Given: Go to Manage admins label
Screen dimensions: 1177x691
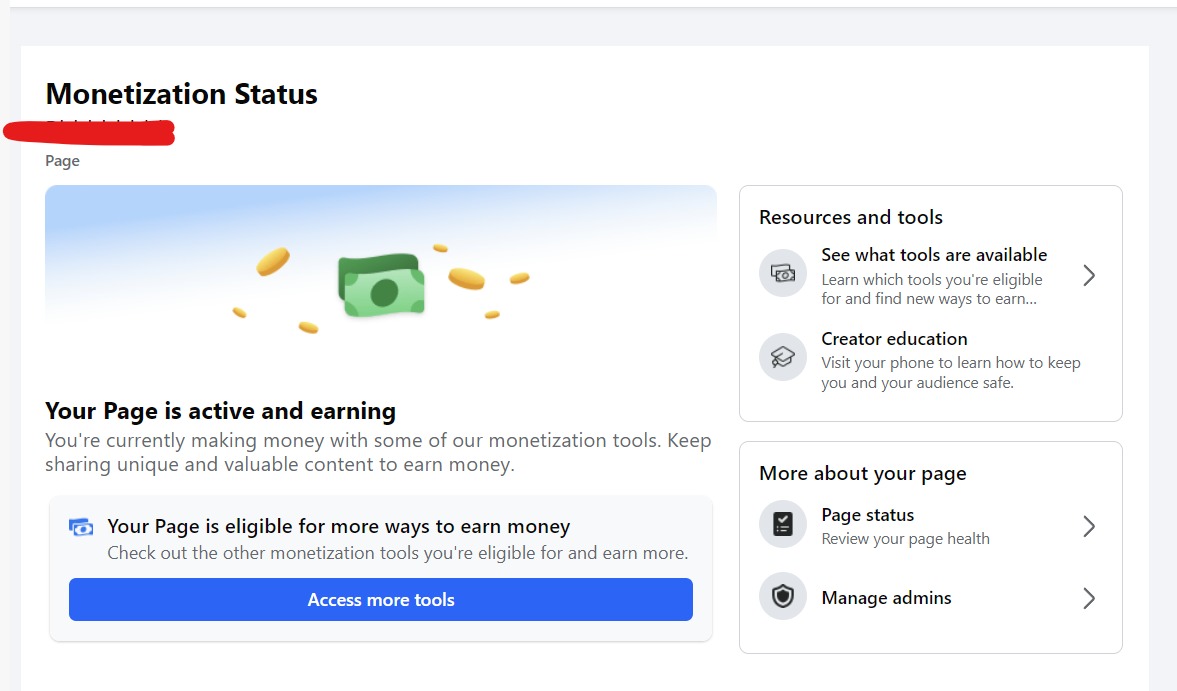Looking at the screenshot, I should click(886, 598).
